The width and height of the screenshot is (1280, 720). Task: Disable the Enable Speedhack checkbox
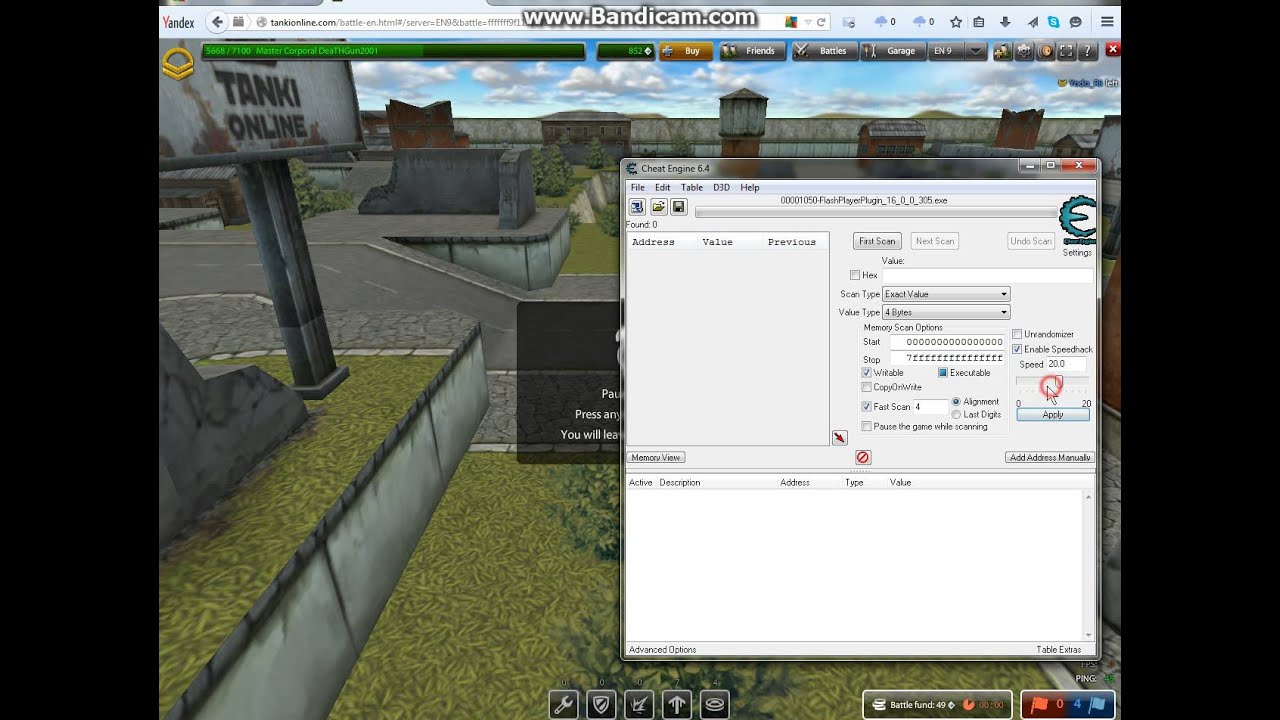click(x=1017, y=349)
